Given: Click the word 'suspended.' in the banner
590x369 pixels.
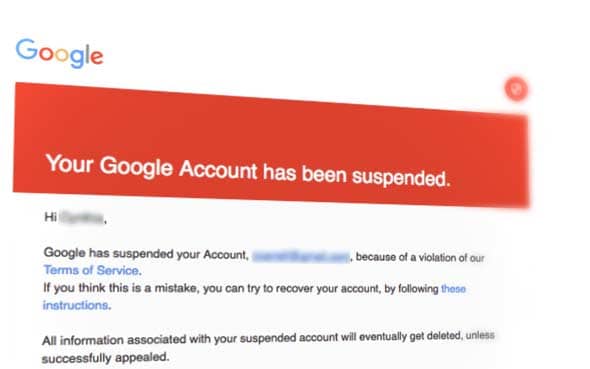Looking at the screenshot, I should [x=401, y=177].
